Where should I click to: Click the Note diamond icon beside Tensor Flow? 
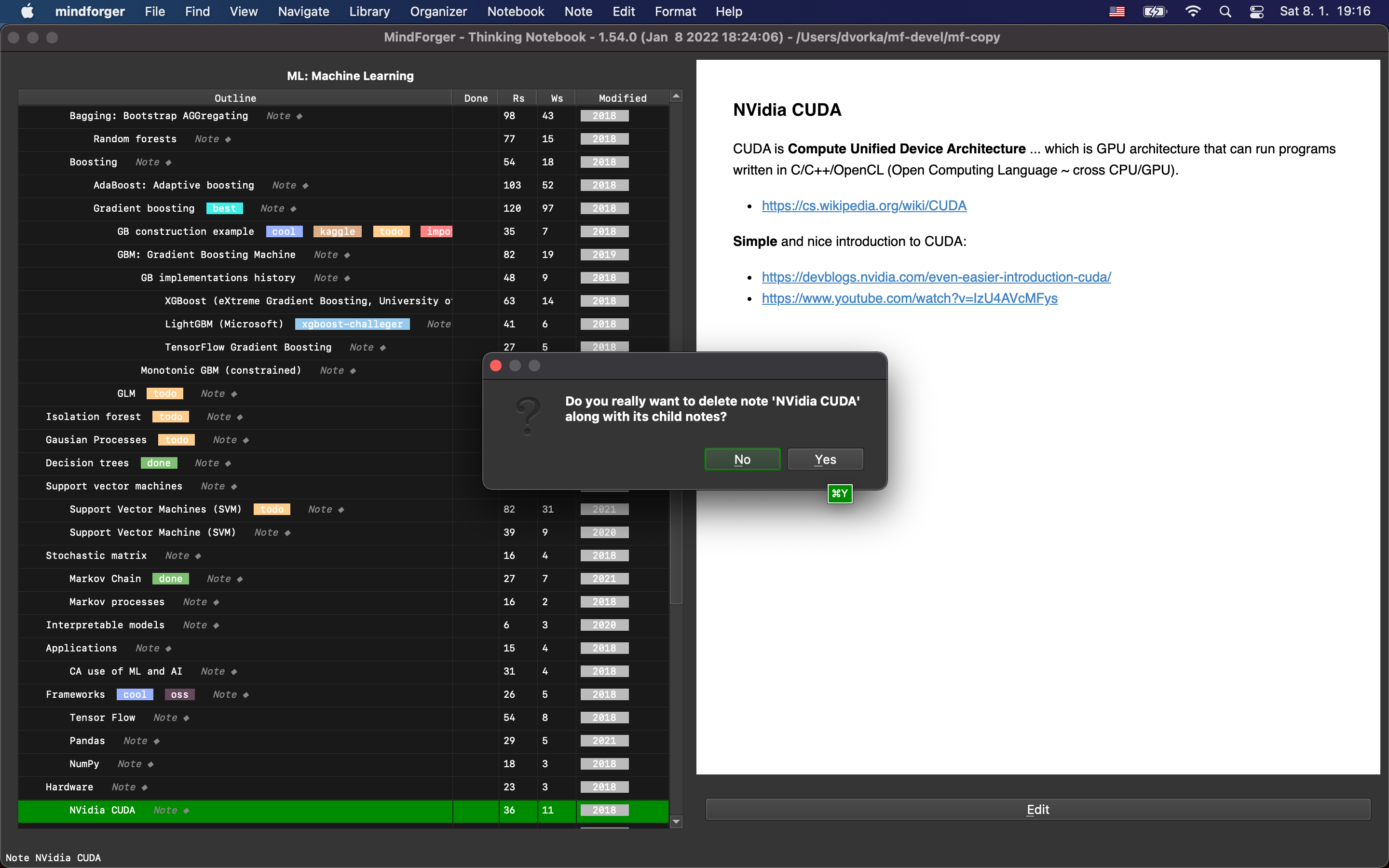point(186,718)
